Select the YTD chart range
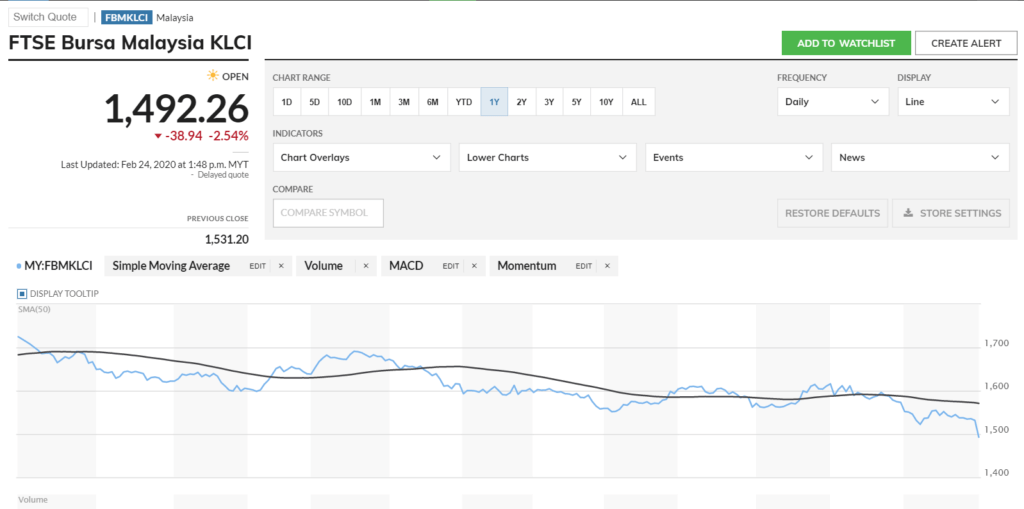The image size is (1024, 509). pyautogui.click(x=463, y=102)
